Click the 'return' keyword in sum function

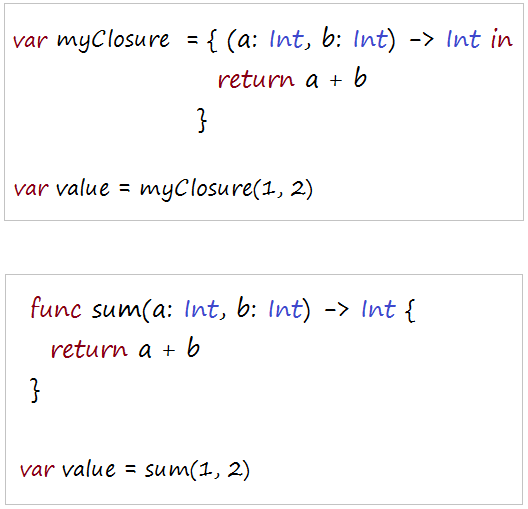(x=89, y=349)
